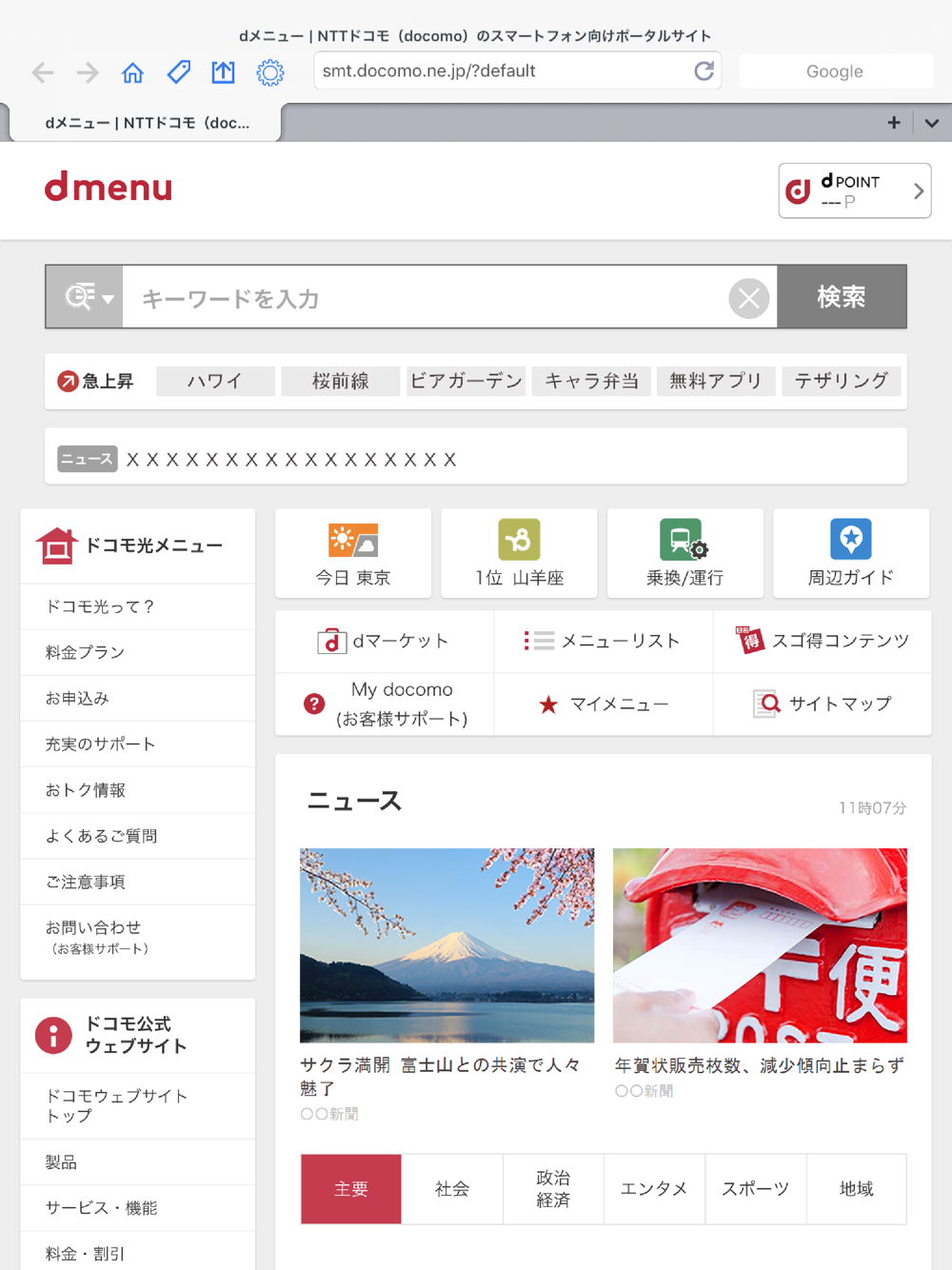Image resolution: width=952 pixels, height=1270 pixels.
Task: Select trending keyword ビアガーデン
Action: pos(466,381)
